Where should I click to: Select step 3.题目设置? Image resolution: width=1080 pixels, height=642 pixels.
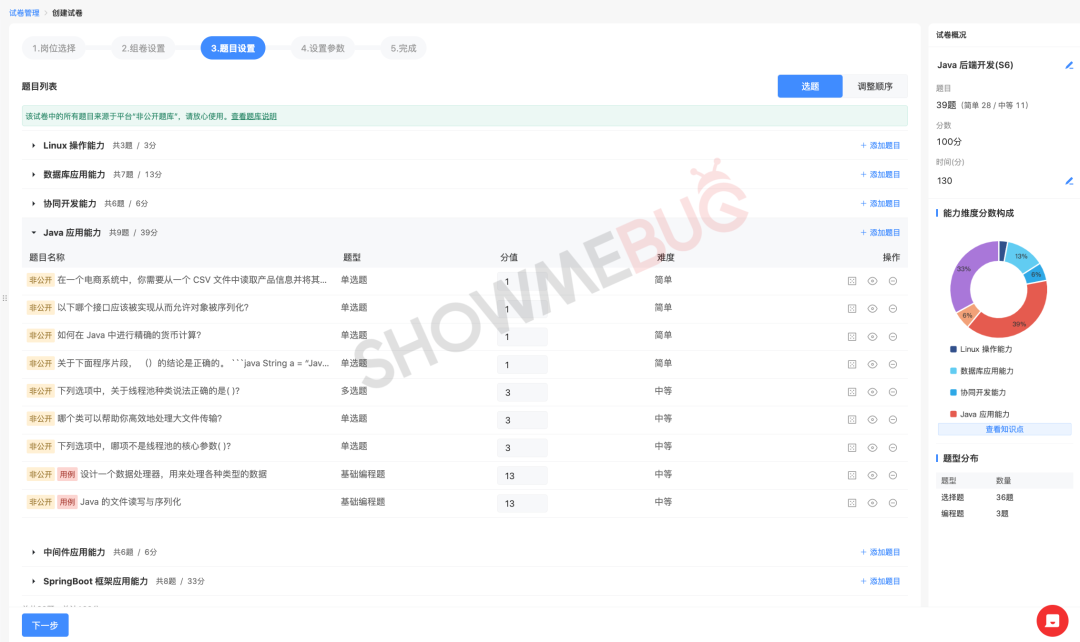click(x=233, y=48)
